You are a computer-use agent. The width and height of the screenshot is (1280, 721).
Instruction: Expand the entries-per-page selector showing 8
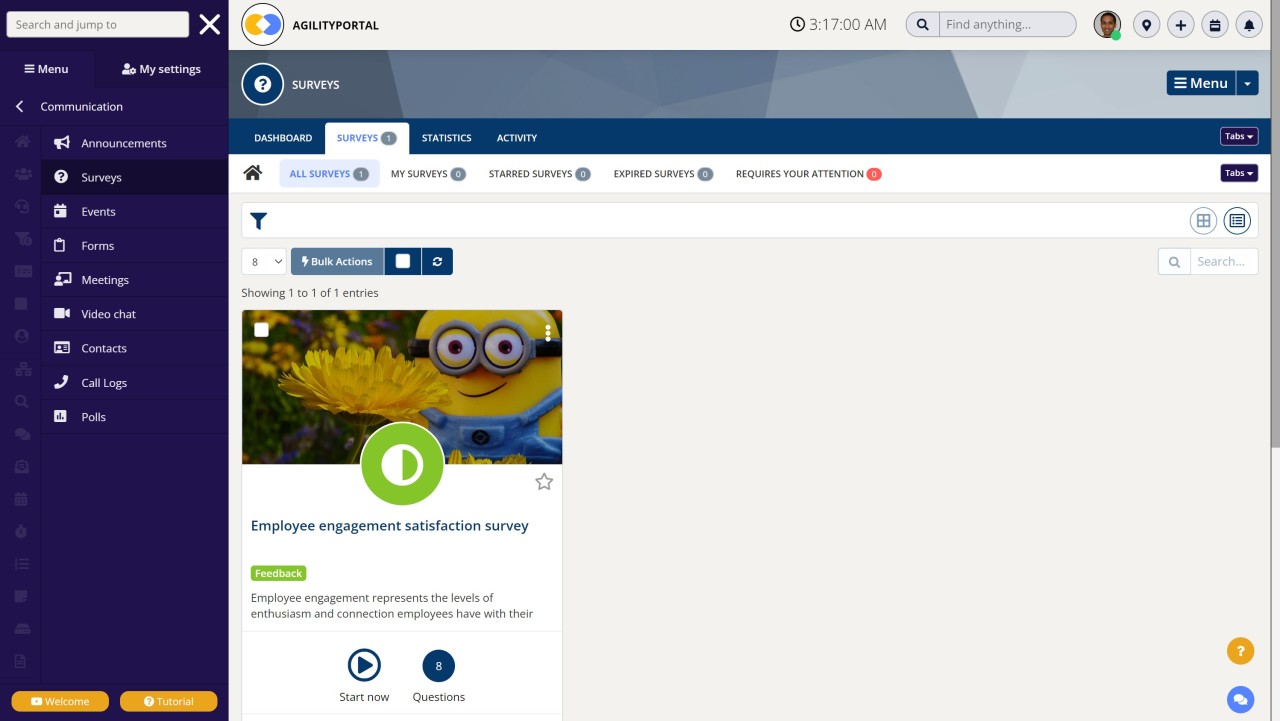[263, 261]
